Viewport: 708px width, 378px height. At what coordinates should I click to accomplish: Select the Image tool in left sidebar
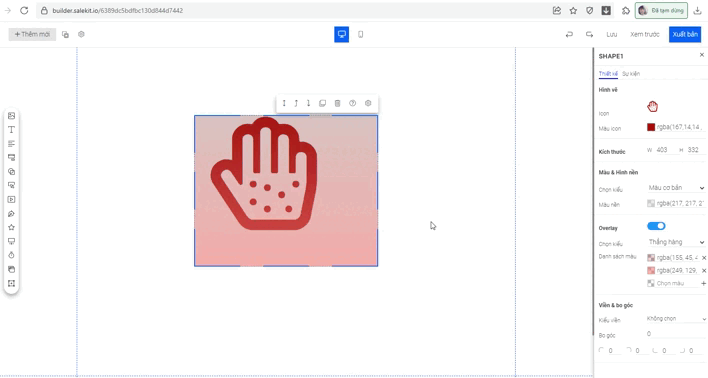coord(11,116)
